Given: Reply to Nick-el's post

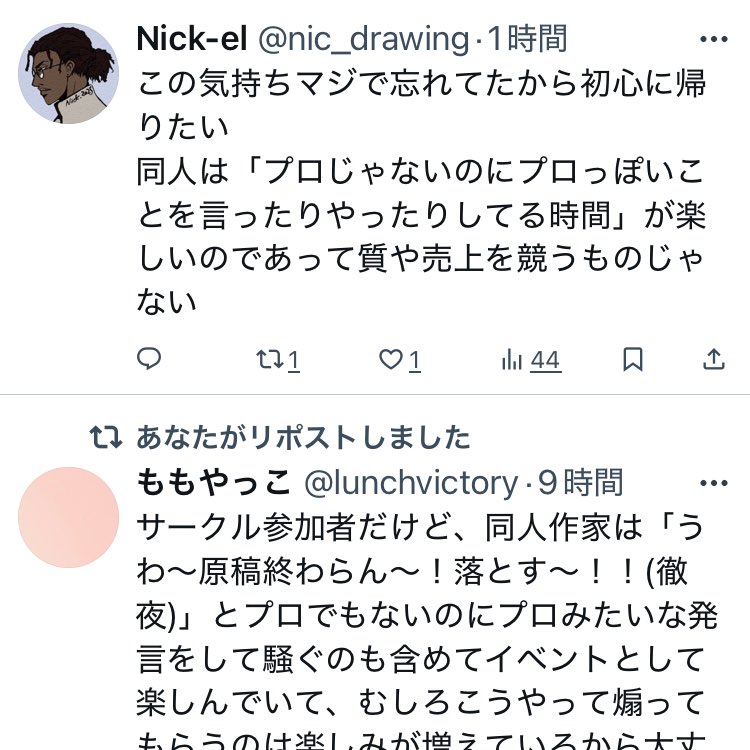Looking at the screenshot, I should (x=149, y=359).
